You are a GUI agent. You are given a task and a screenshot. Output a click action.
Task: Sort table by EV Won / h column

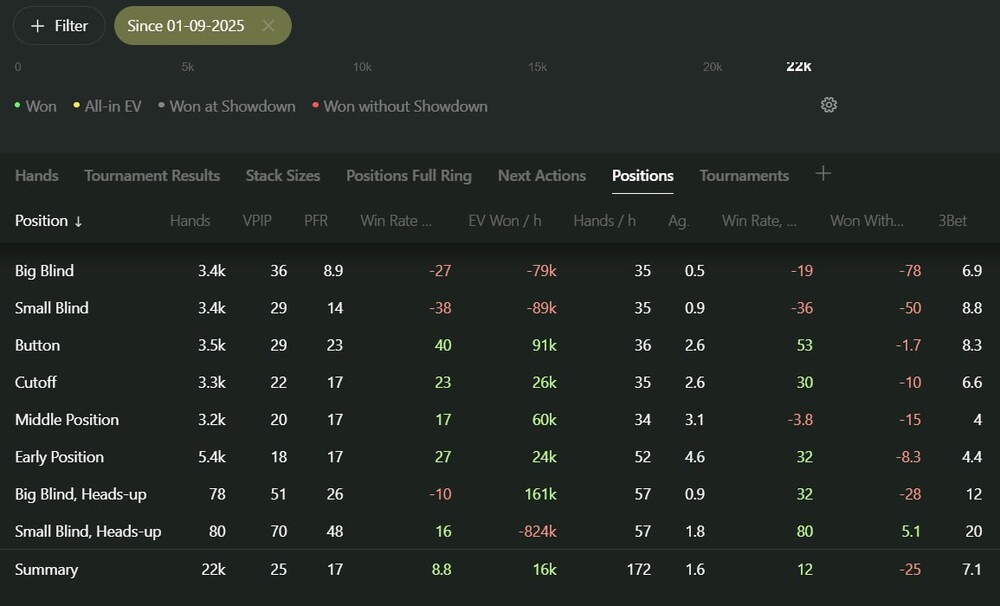click(504, 221)
